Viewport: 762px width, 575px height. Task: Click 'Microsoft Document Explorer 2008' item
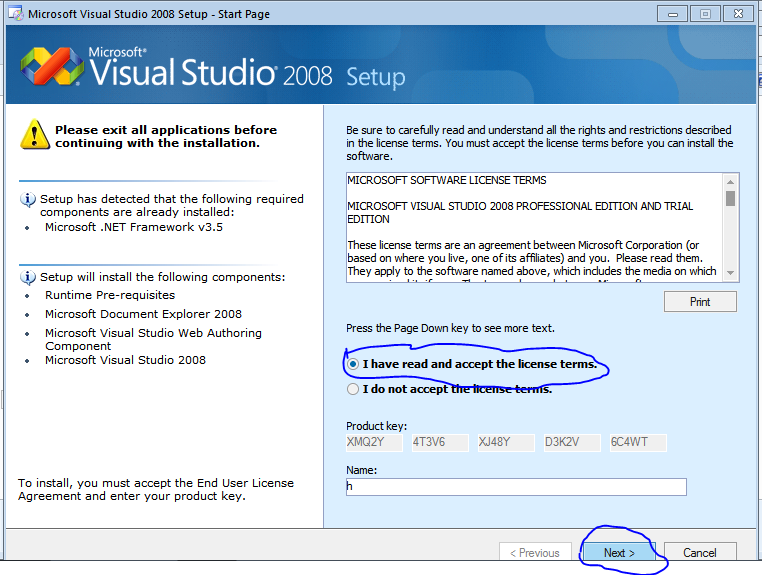pos(143,314)
